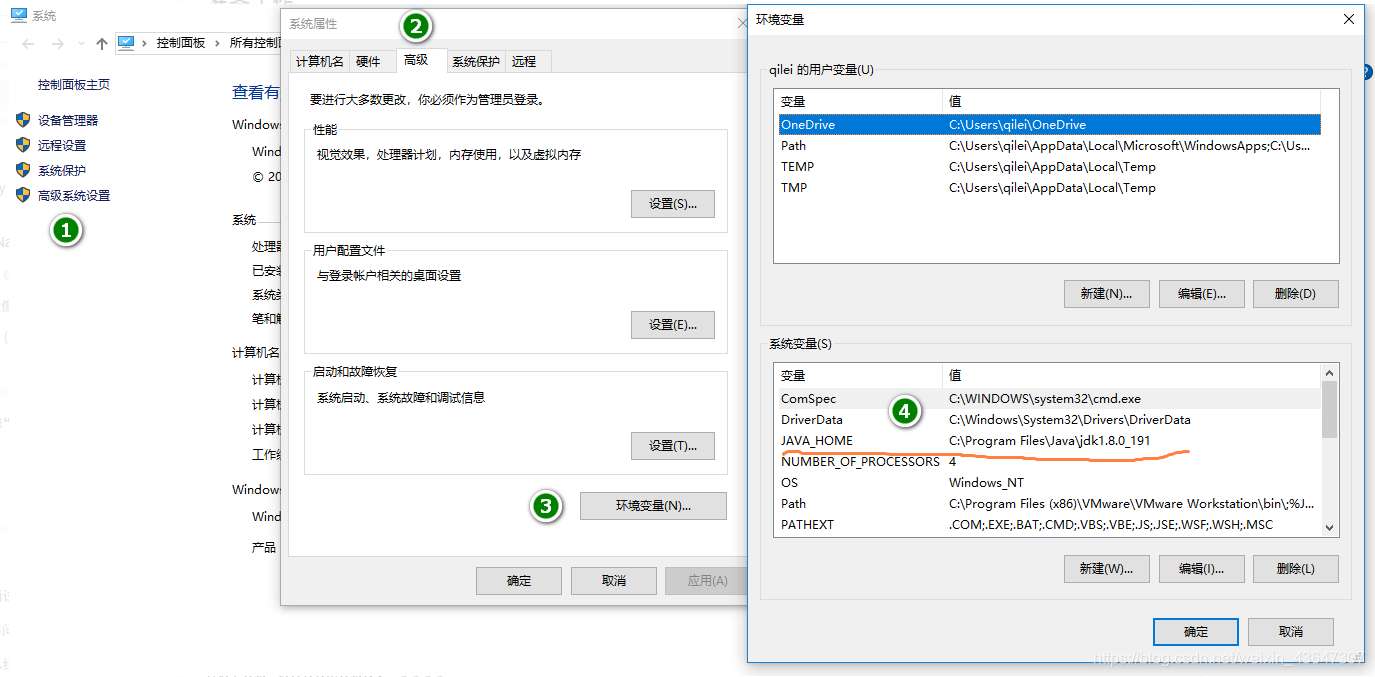Open 远程设置 link

click(x=62, y=145)
